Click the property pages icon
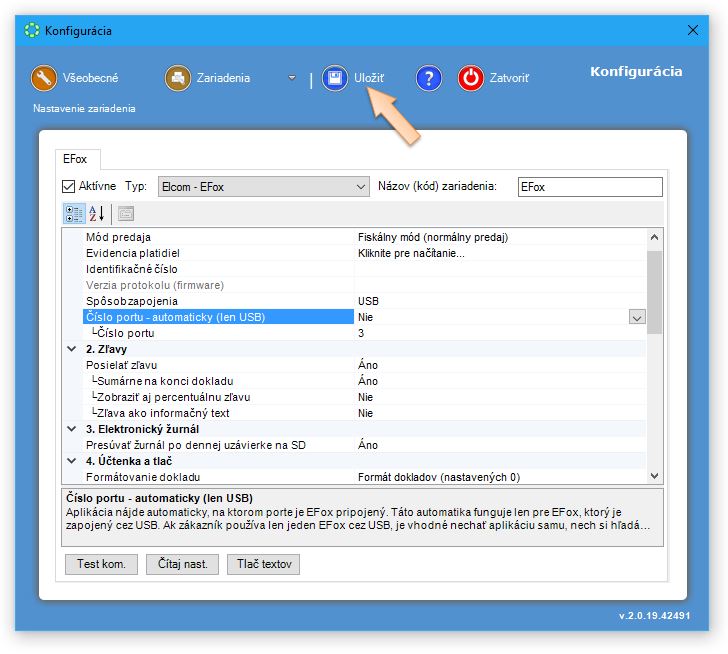Image resolution: width=728 pixels, height=654 pixels. pos(125,213)
